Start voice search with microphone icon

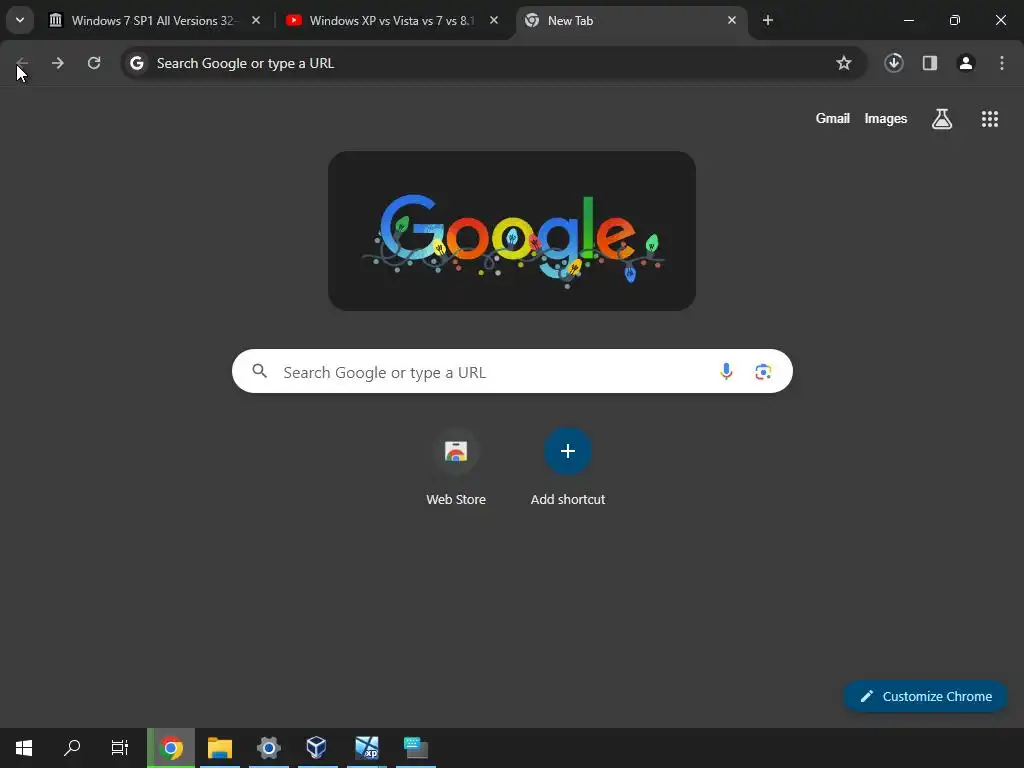pyautogui.click(x=726, y=372)
